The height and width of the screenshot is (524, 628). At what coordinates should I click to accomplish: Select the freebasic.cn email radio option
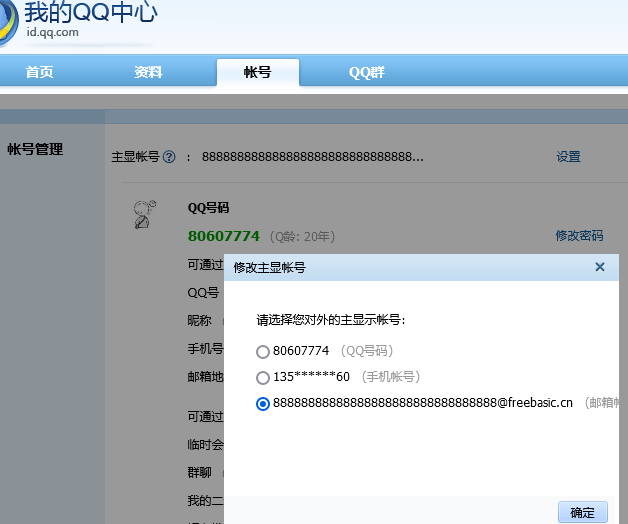tap(263, 403)
